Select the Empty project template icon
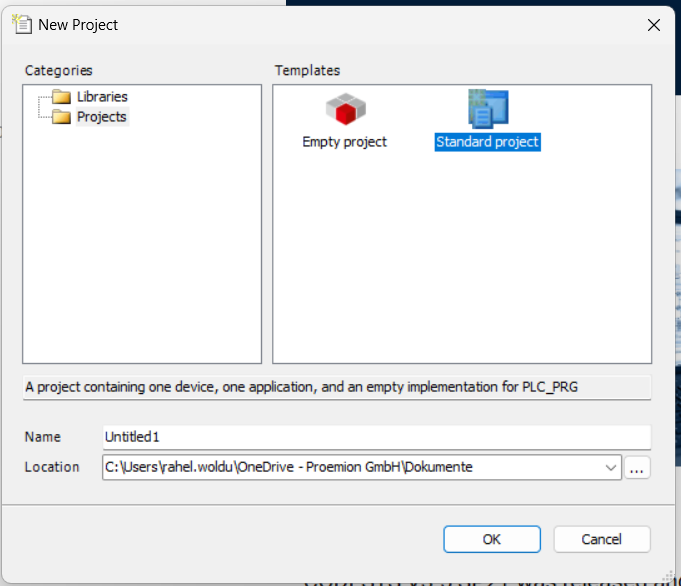The image size is (681, 586). [345, 110]
